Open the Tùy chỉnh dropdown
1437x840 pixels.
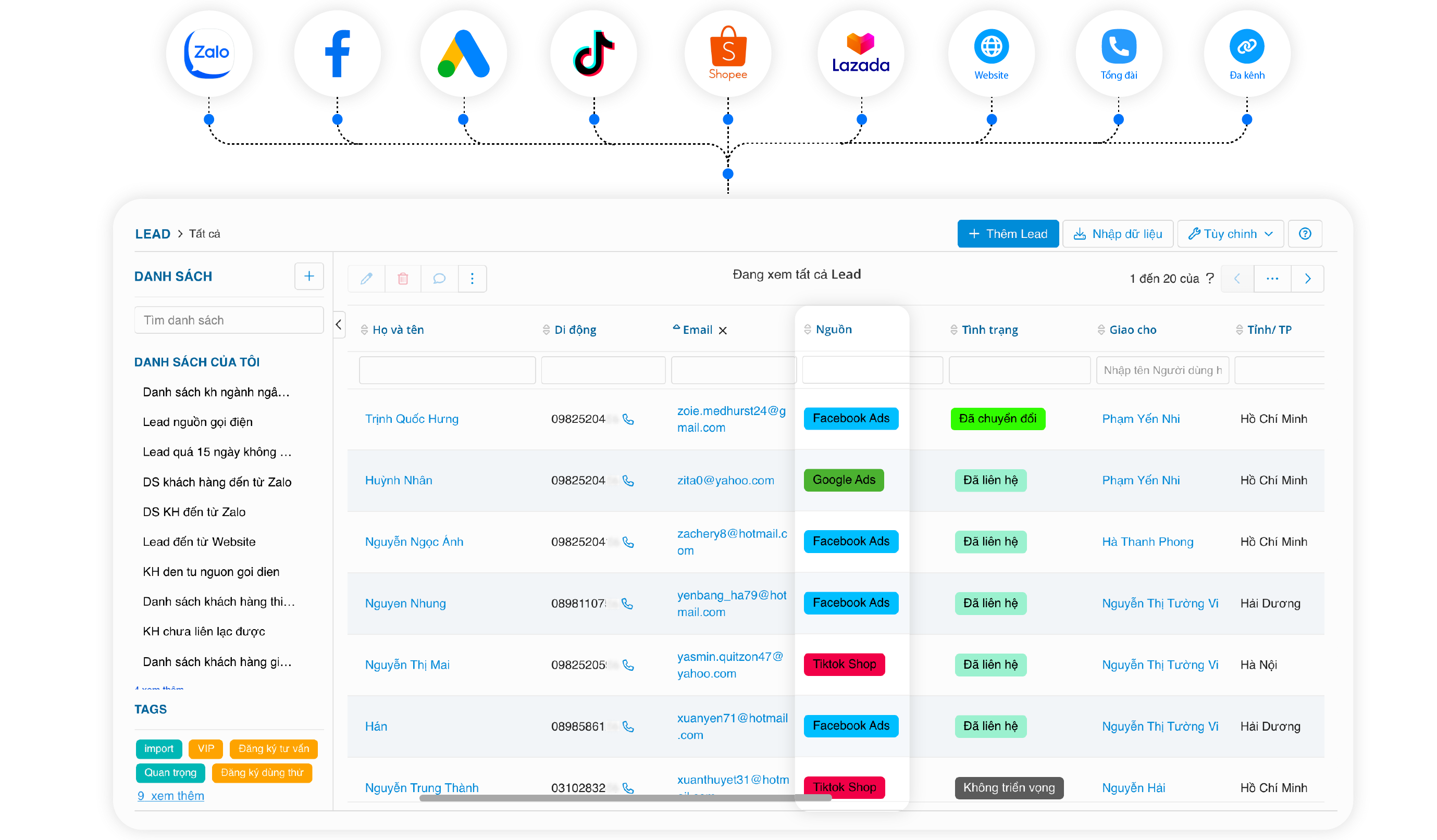tap(1230, 234)
